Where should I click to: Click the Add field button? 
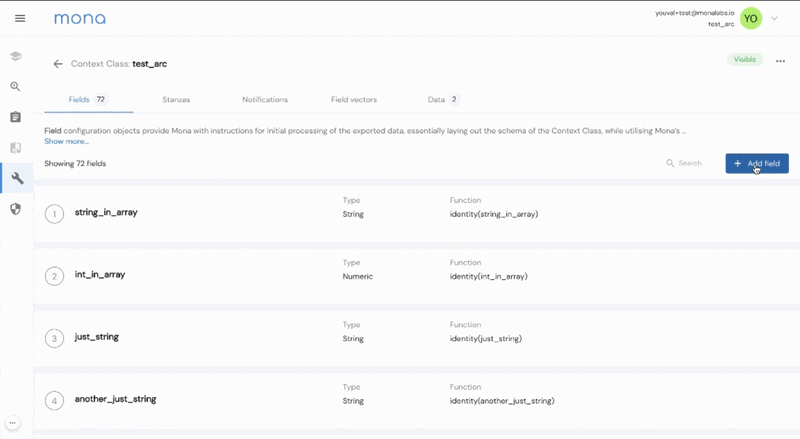757,163
